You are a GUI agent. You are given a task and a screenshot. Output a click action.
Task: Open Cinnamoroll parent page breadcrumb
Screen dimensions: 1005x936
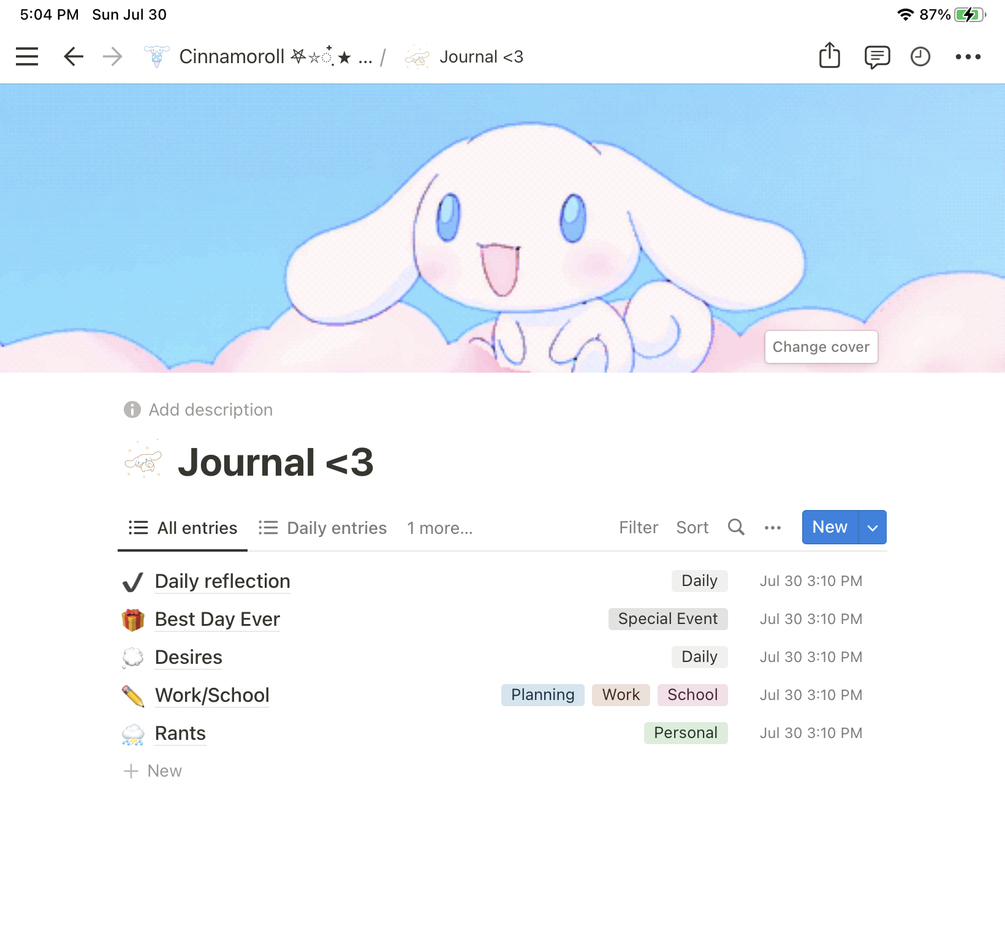tap(276, 56)
